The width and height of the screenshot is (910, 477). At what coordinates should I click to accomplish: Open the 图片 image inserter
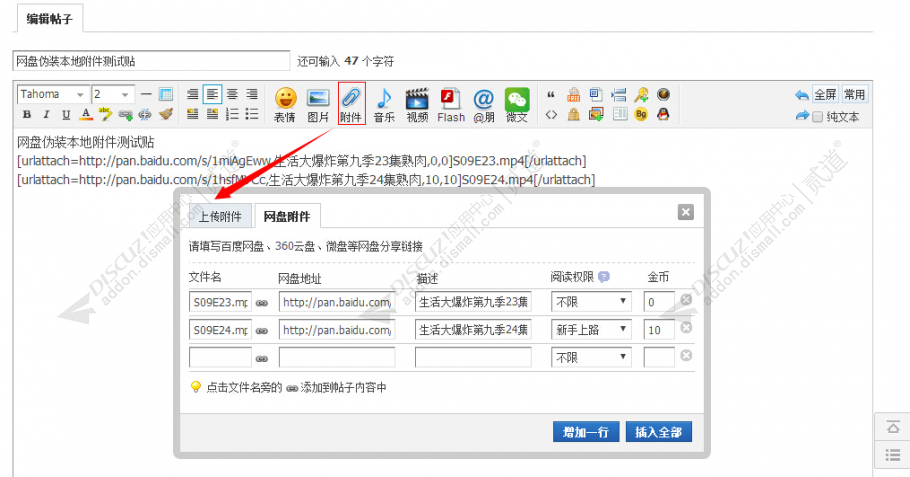click(318, 105)
